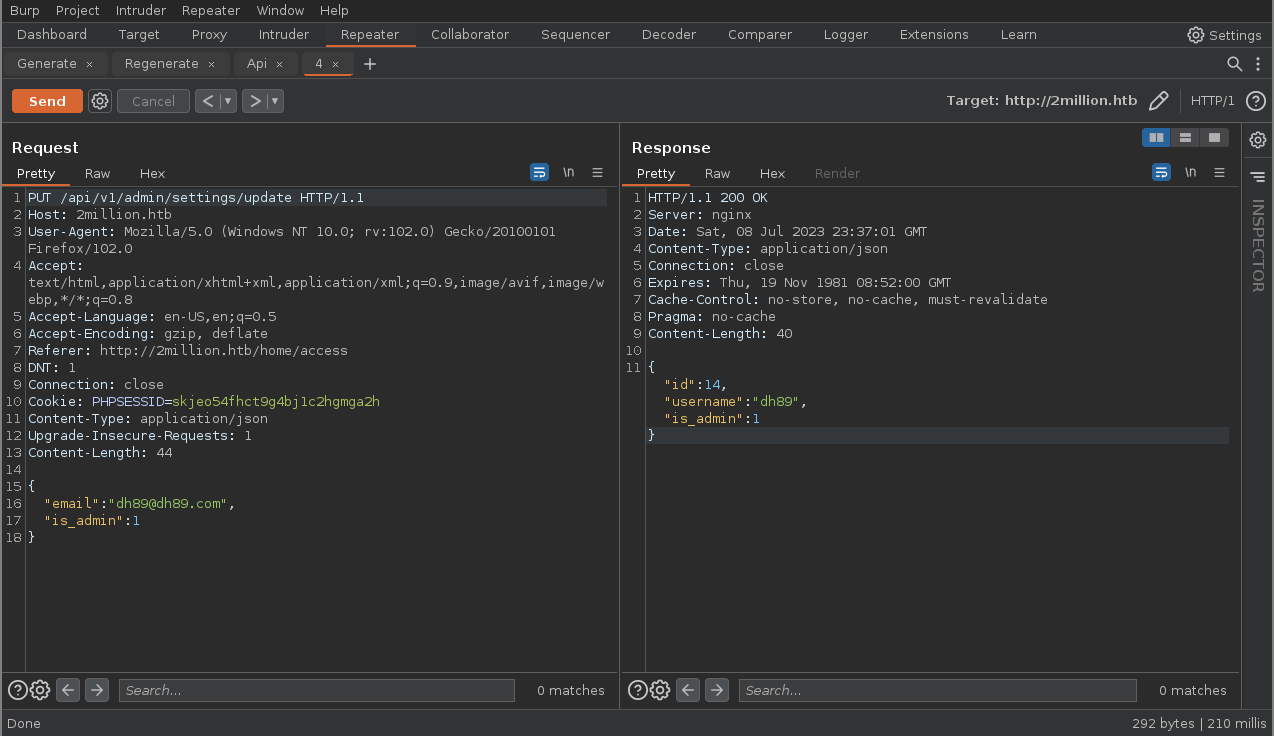Screen dimensions: 1274x736
Task: Close the Api tab
Action: coord(280,64)
